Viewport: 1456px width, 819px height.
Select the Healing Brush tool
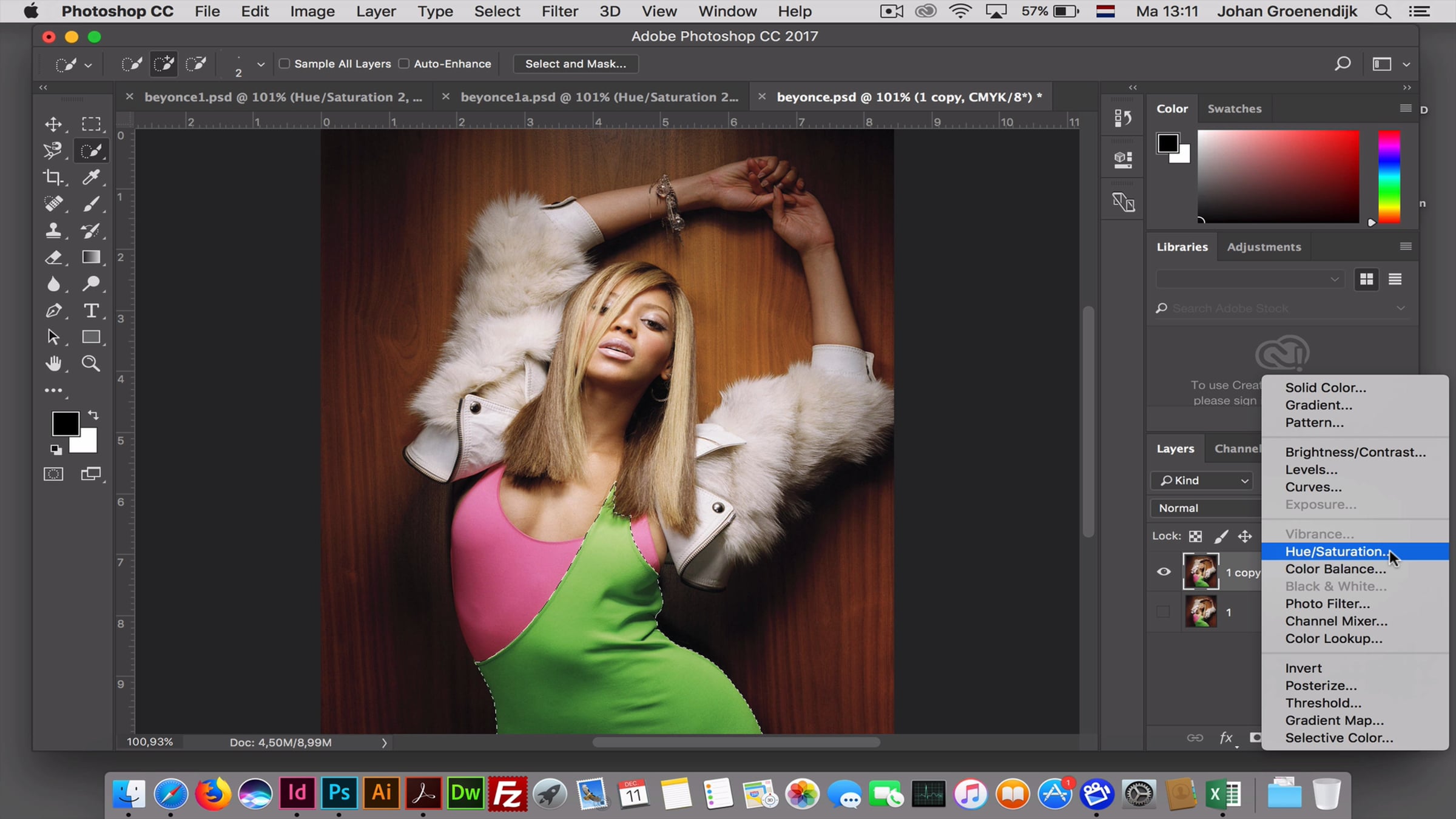coord(53,204)
